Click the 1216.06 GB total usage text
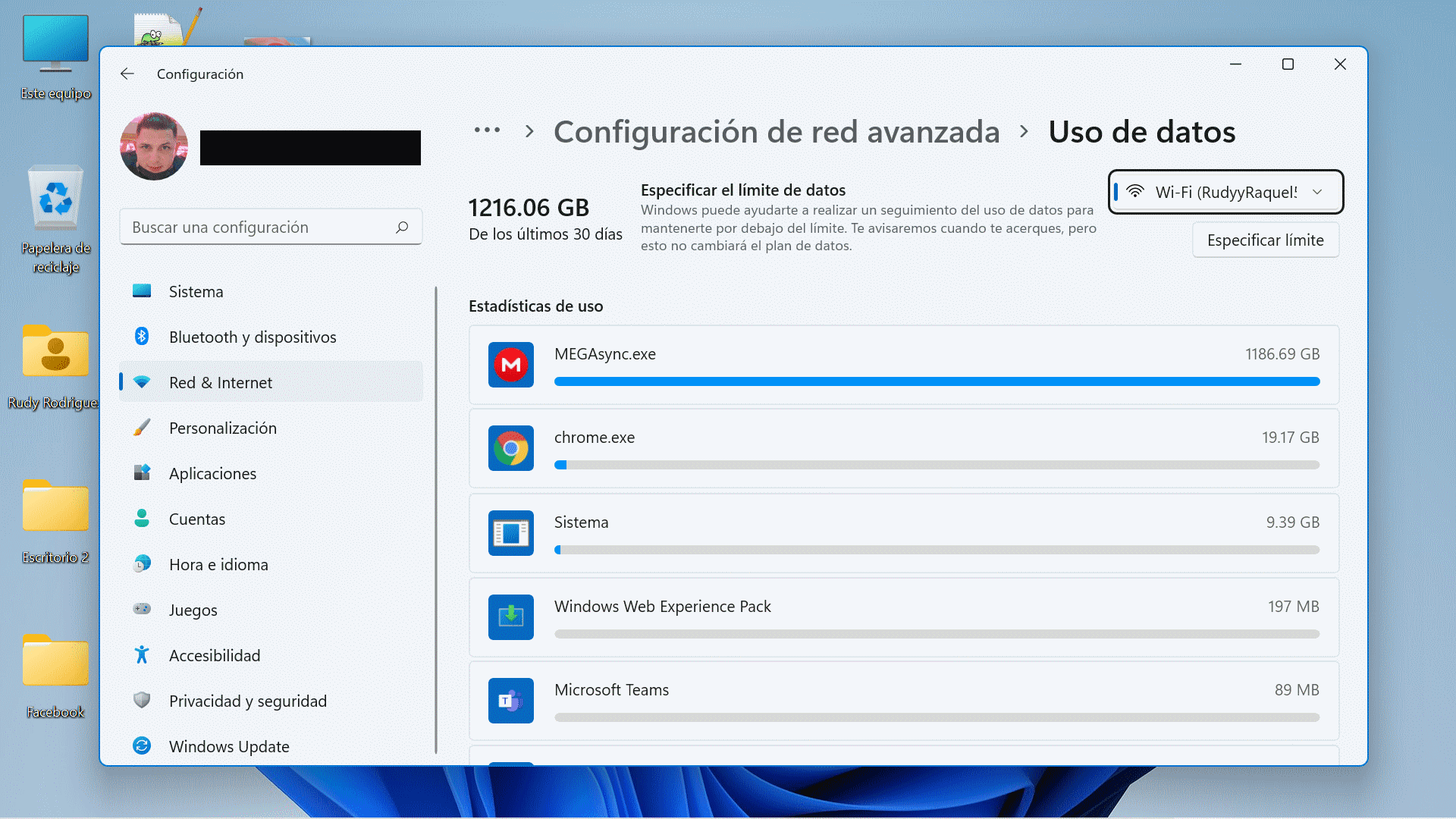1456x819 pixels. coord(529,207)
